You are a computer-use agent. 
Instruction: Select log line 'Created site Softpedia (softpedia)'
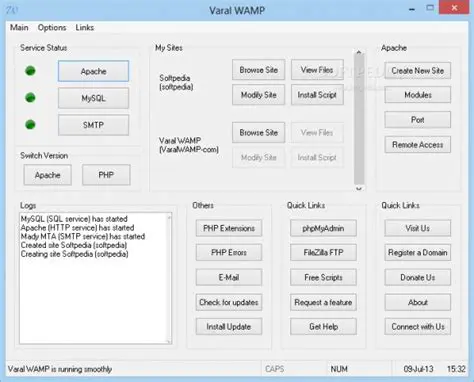click(74, 245)
